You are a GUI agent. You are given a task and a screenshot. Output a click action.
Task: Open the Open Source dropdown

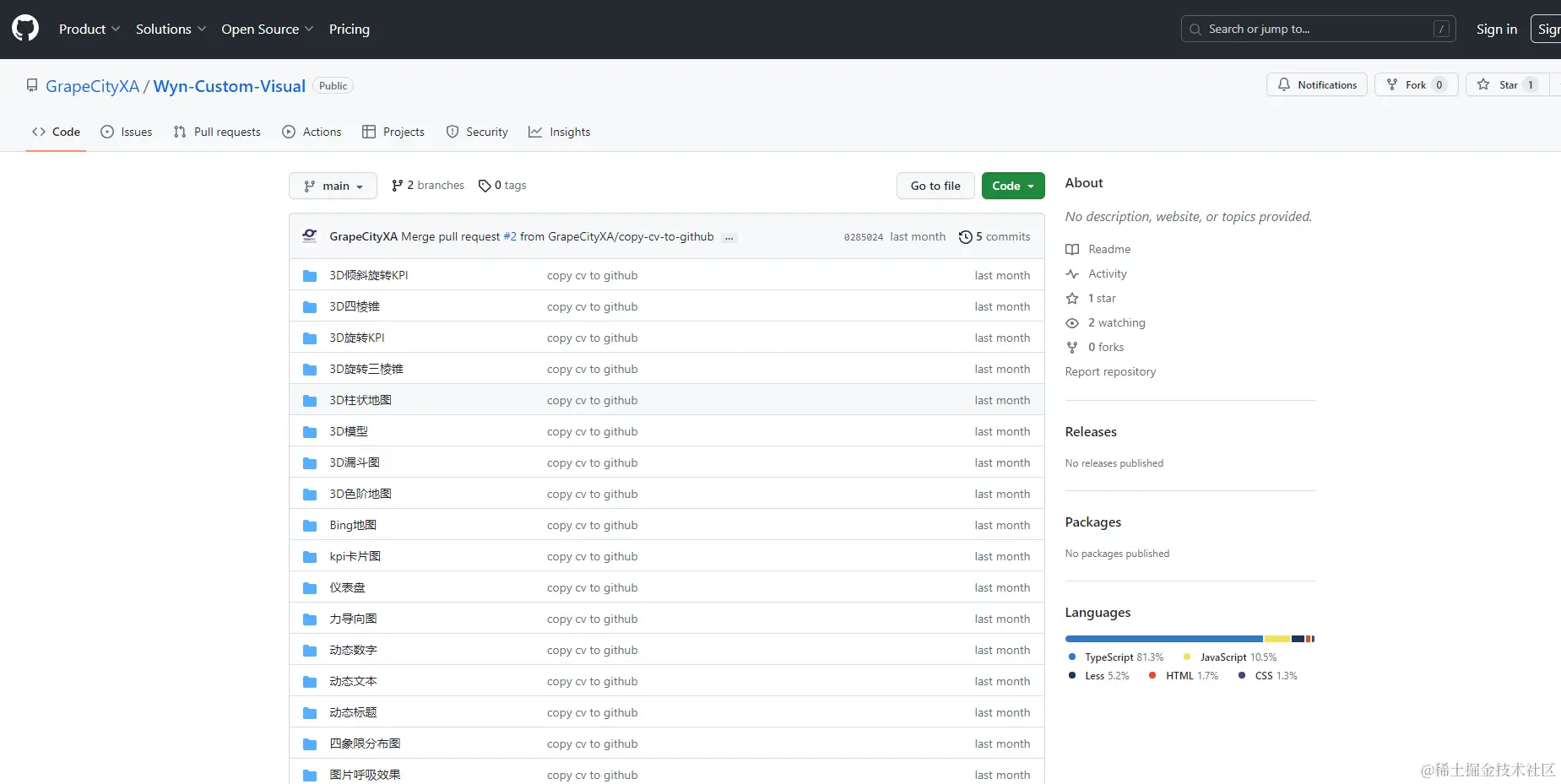click(267, 29)
